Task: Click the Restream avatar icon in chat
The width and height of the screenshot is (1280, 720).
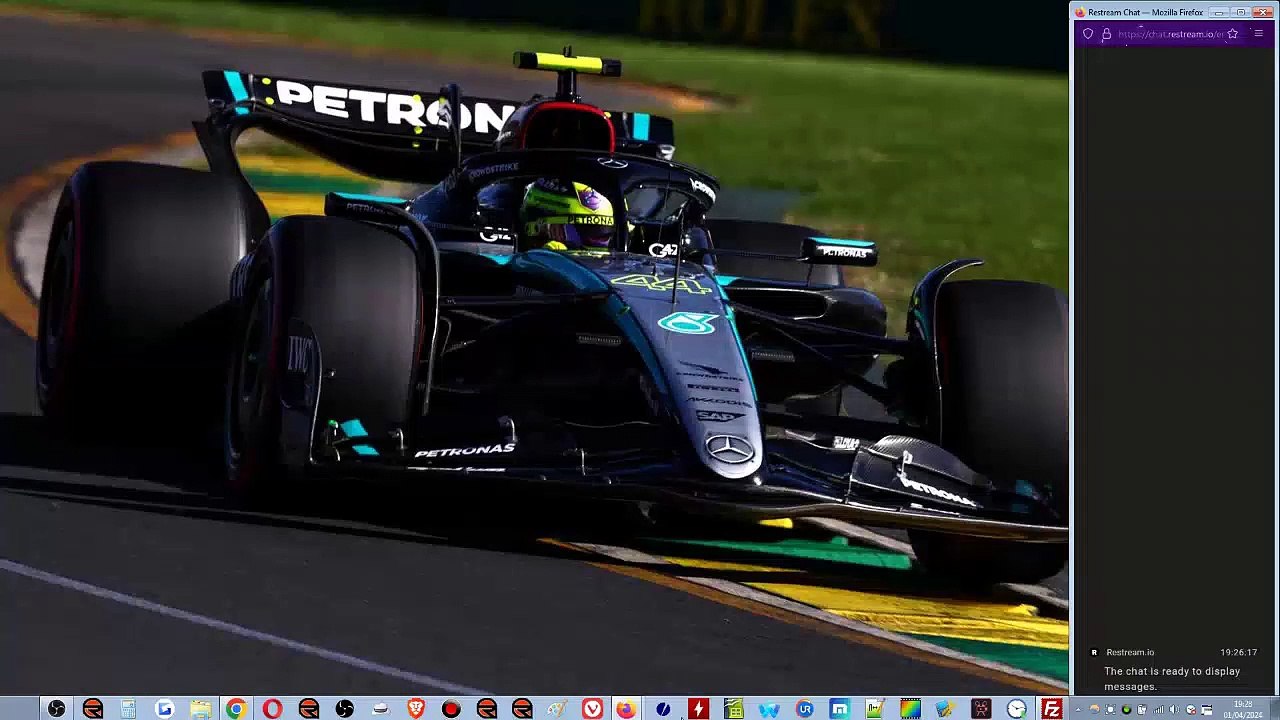Action: [x=1094, y=652]
